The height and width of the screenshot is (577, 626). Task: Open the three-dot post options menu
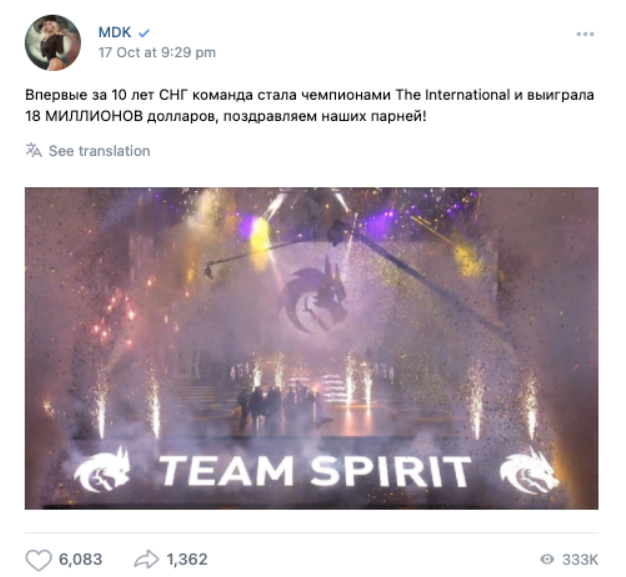click(585, 34)
